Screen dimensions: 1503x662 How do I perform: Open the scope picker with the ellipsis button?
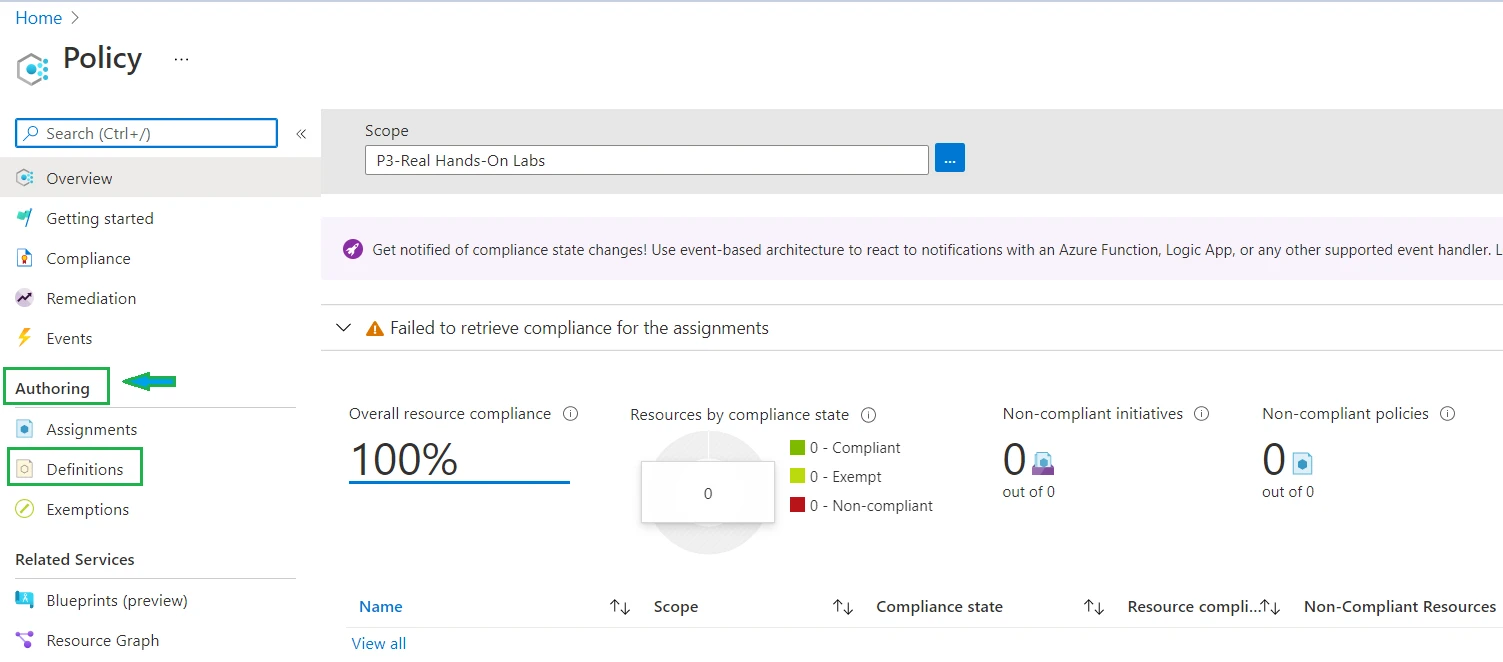point(948,157)
